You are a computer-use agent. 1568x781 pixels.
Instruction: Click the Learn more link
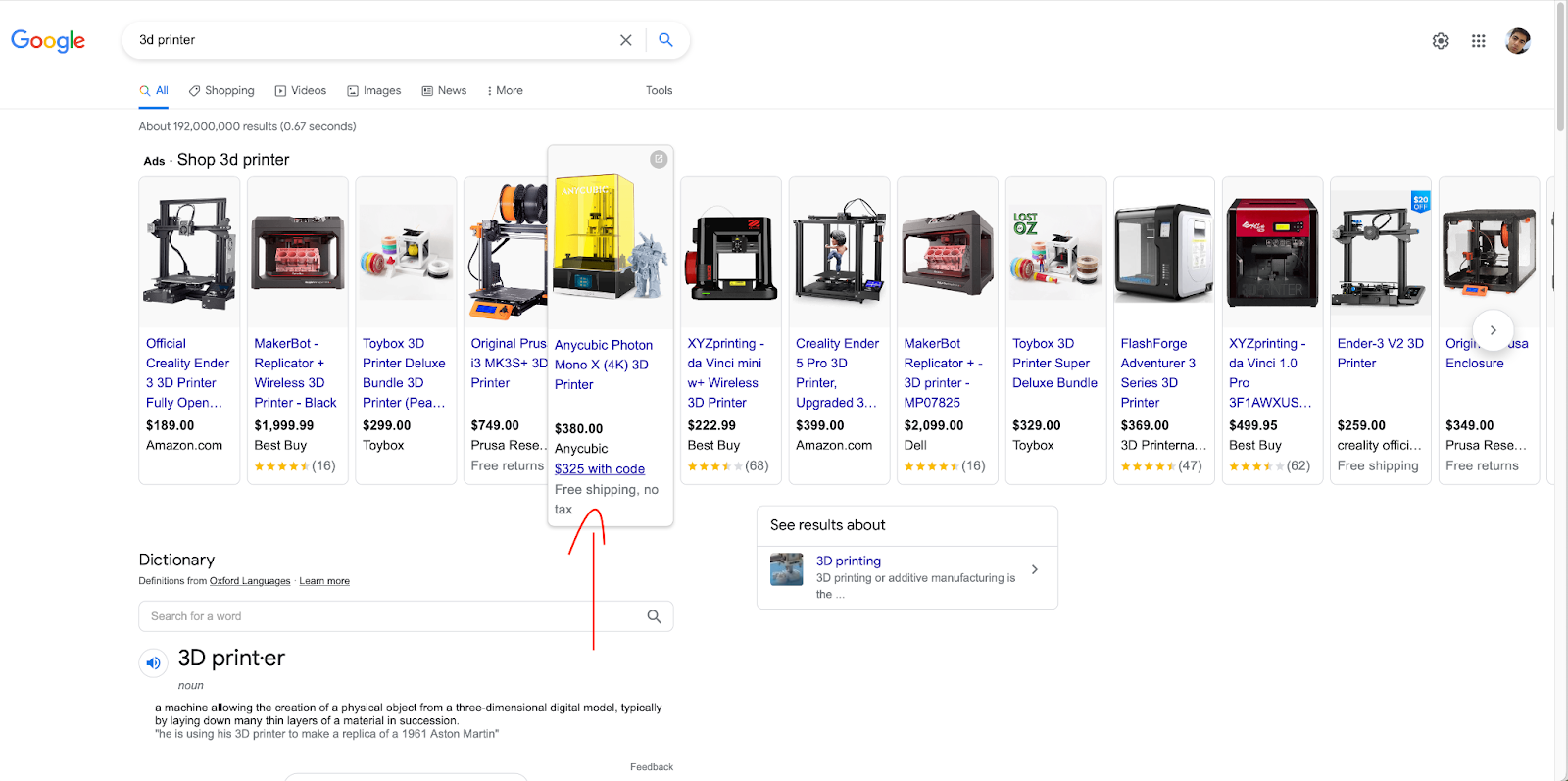pyautogui.click(x=324, y=581)
